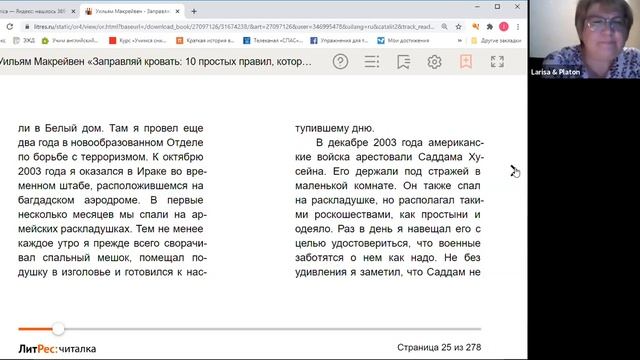Toggle fullscreen reading mode icon
The height and width of the screenshot is (360, 640).
click(x=497, y=62)
